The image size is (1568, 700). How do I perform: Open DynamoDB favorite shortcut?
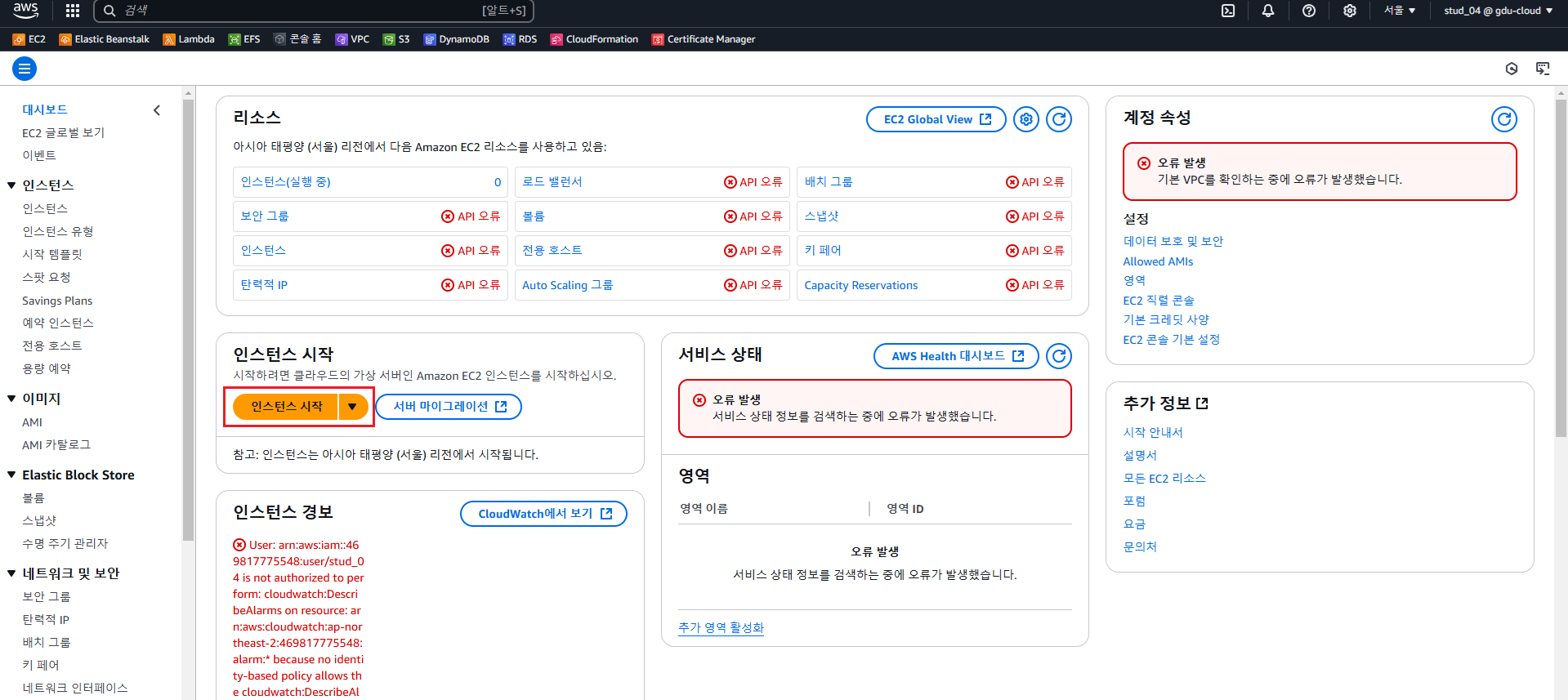tap(456, 39)
